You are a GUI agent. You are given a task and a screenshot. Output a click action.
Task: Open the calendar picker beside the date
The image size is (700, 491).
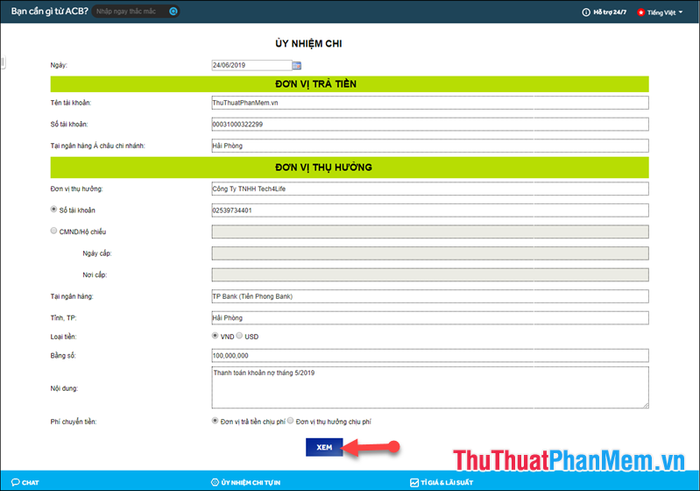tap(297, 66)
